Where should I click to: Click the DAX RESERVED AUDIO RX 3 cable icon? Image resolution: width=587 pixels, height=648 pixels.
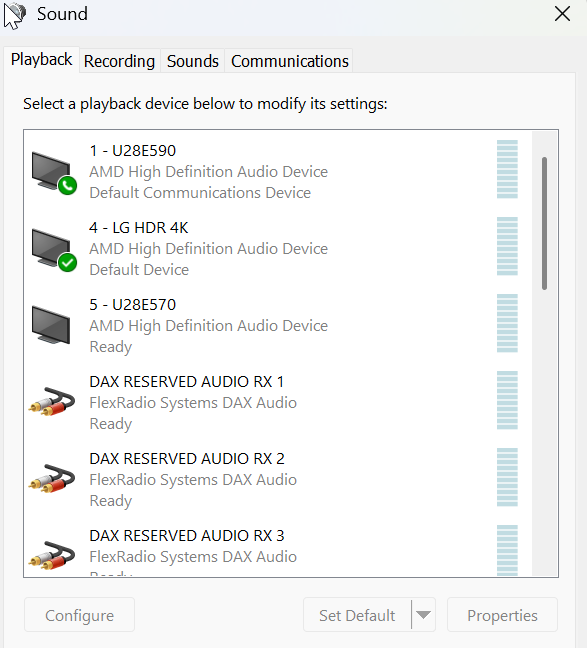pyautogui.click(x=52, y=555)
